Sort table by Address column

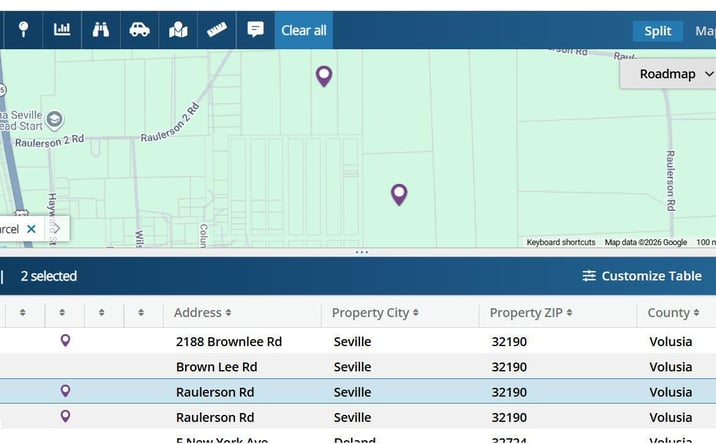202,312
